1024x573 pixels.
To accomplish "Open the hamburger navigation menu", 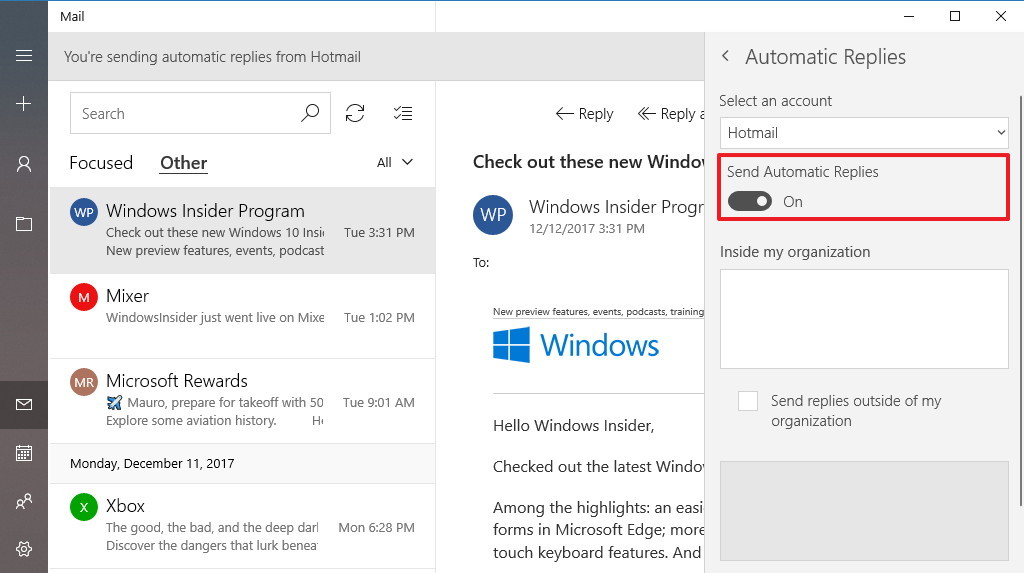I will [x=24, y=56].
